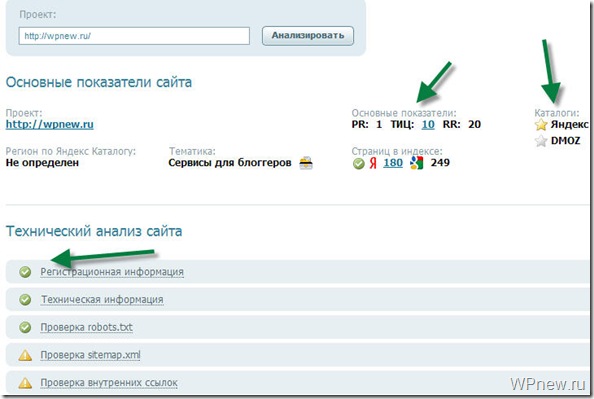
Task: Expand Техническая информация section
Action: (102, 300)
